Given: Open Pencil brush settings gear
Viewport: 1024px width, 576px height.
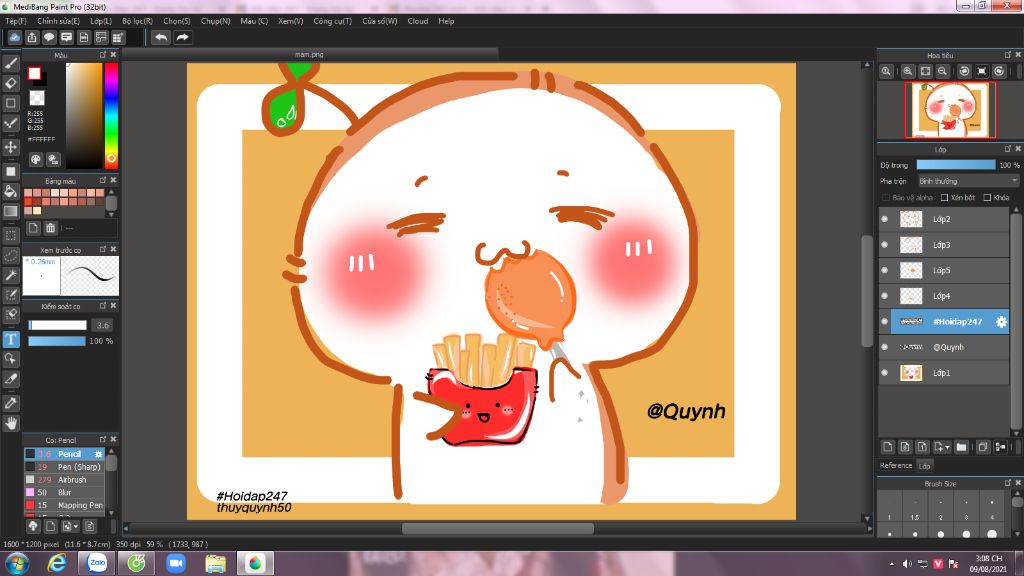Looking at the screenshot, I should 99,454.
